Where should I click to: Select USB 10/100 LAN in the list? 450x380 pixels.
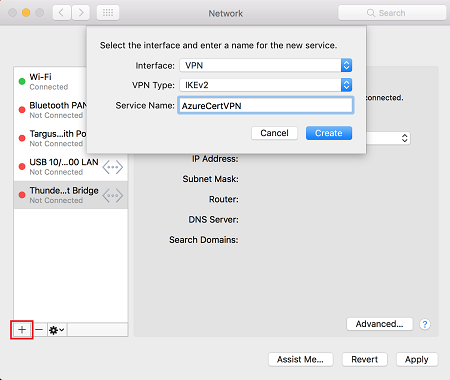[71, 167]
